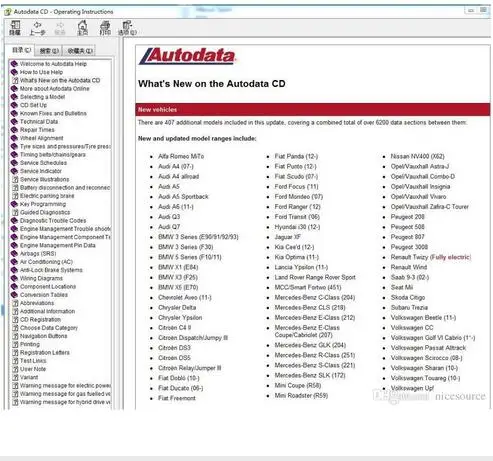This screenshot has width=493, height=461.
Task: Select Tyre sizes and pressures topic
Action: 65,146
